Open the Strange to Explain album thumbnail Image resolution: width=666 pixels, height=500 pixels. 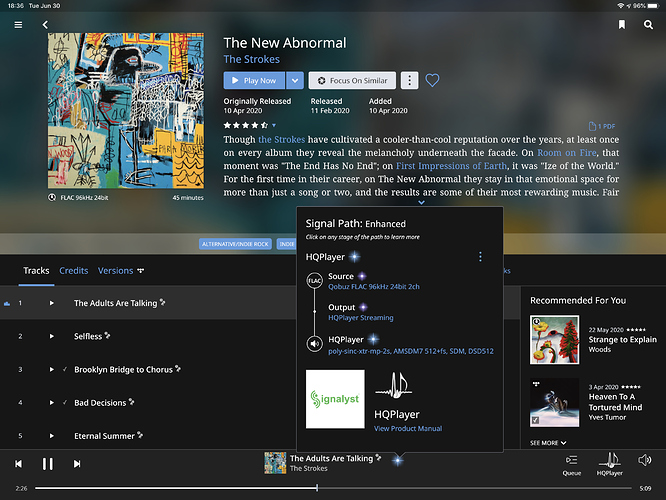point(554,339)
